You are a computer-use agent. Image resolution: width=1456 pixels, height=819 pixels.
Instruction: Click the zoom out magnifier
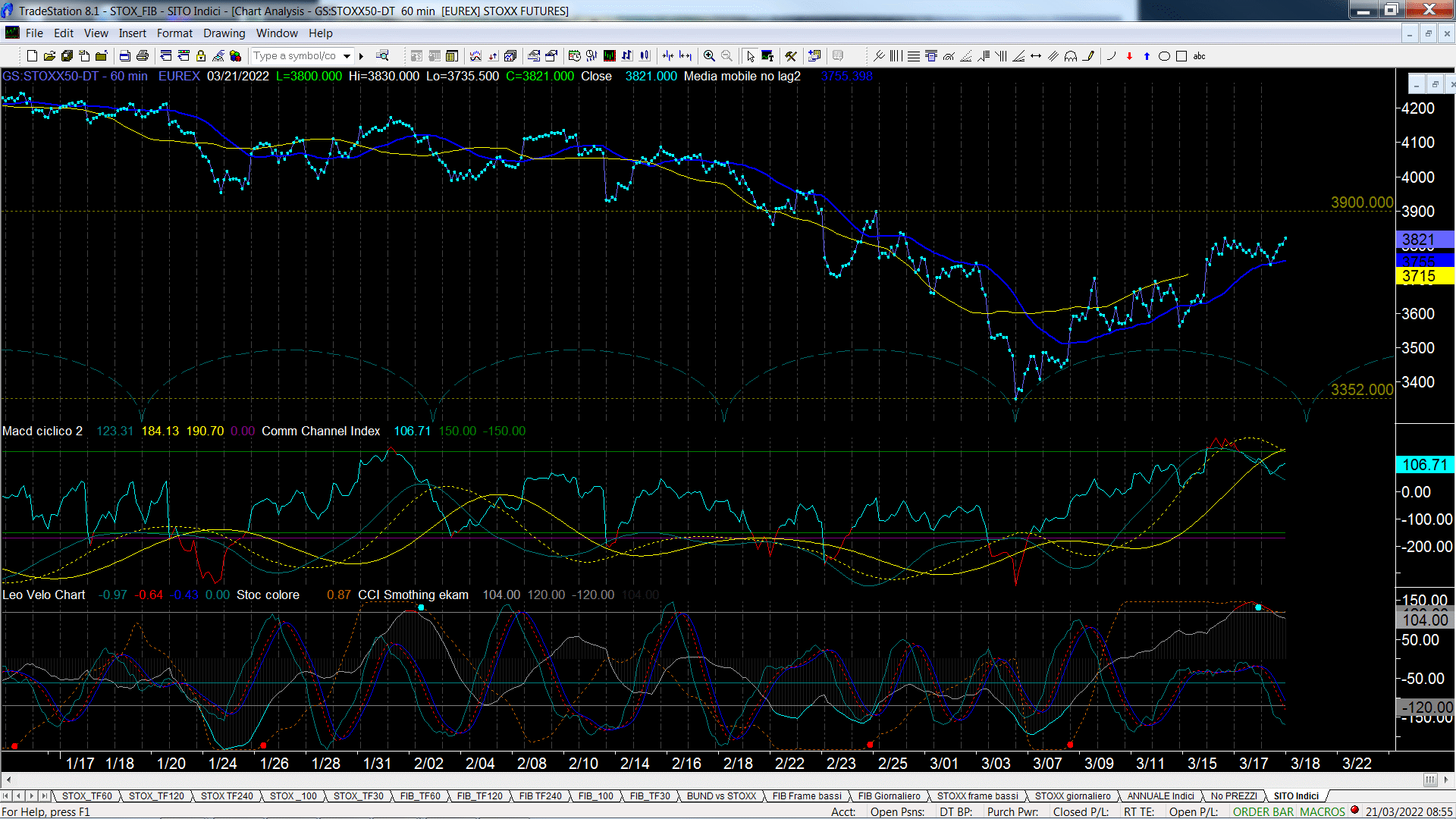click(726, 55)
